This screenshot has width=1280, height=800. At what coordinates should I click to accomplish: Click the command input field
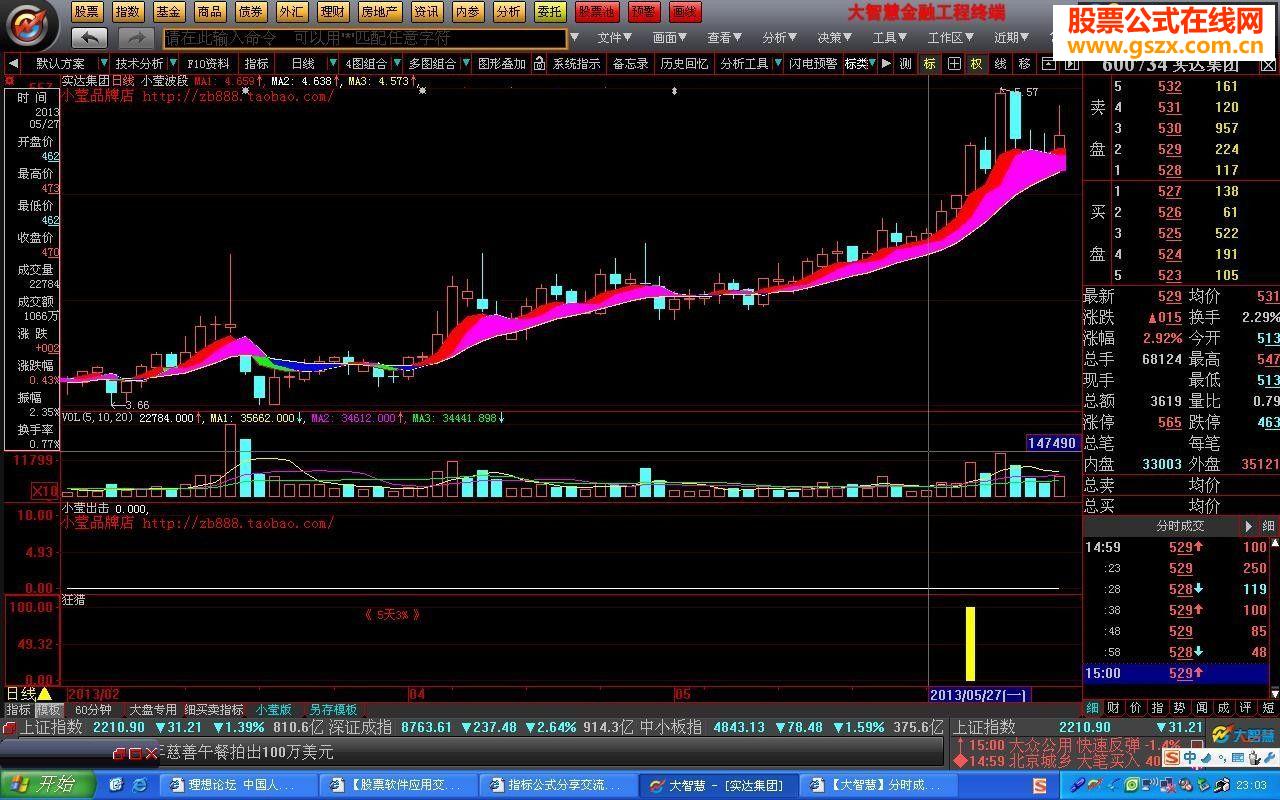[x=365, y=38]
